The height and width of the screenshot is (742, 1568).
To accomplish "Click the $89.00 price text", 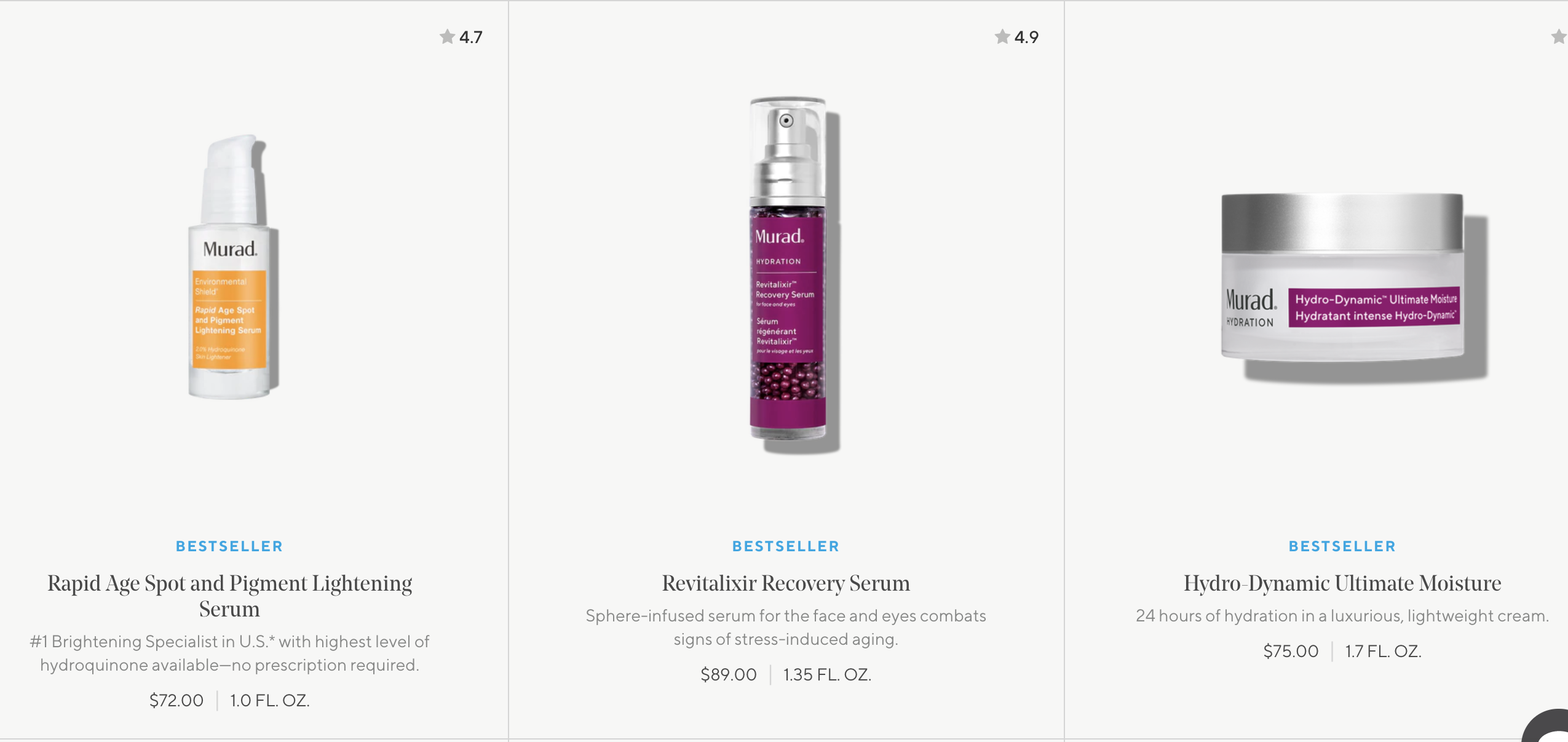I will pyautogui.click(x=729, y=674).
